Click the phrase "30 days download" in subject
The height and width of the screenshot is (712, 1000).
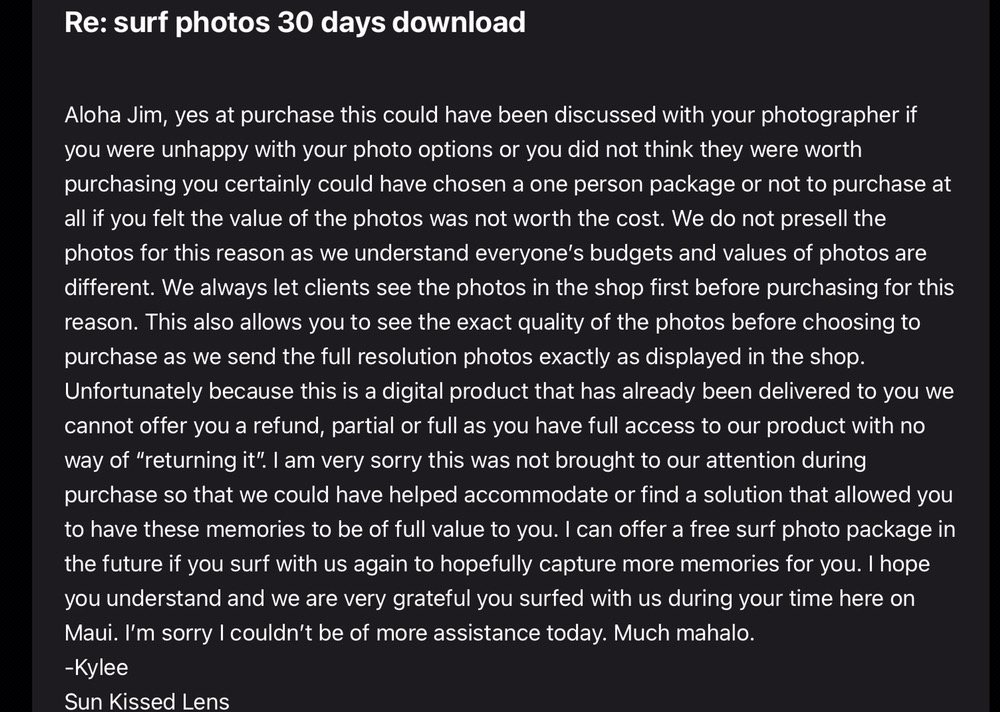pos(401,23)
